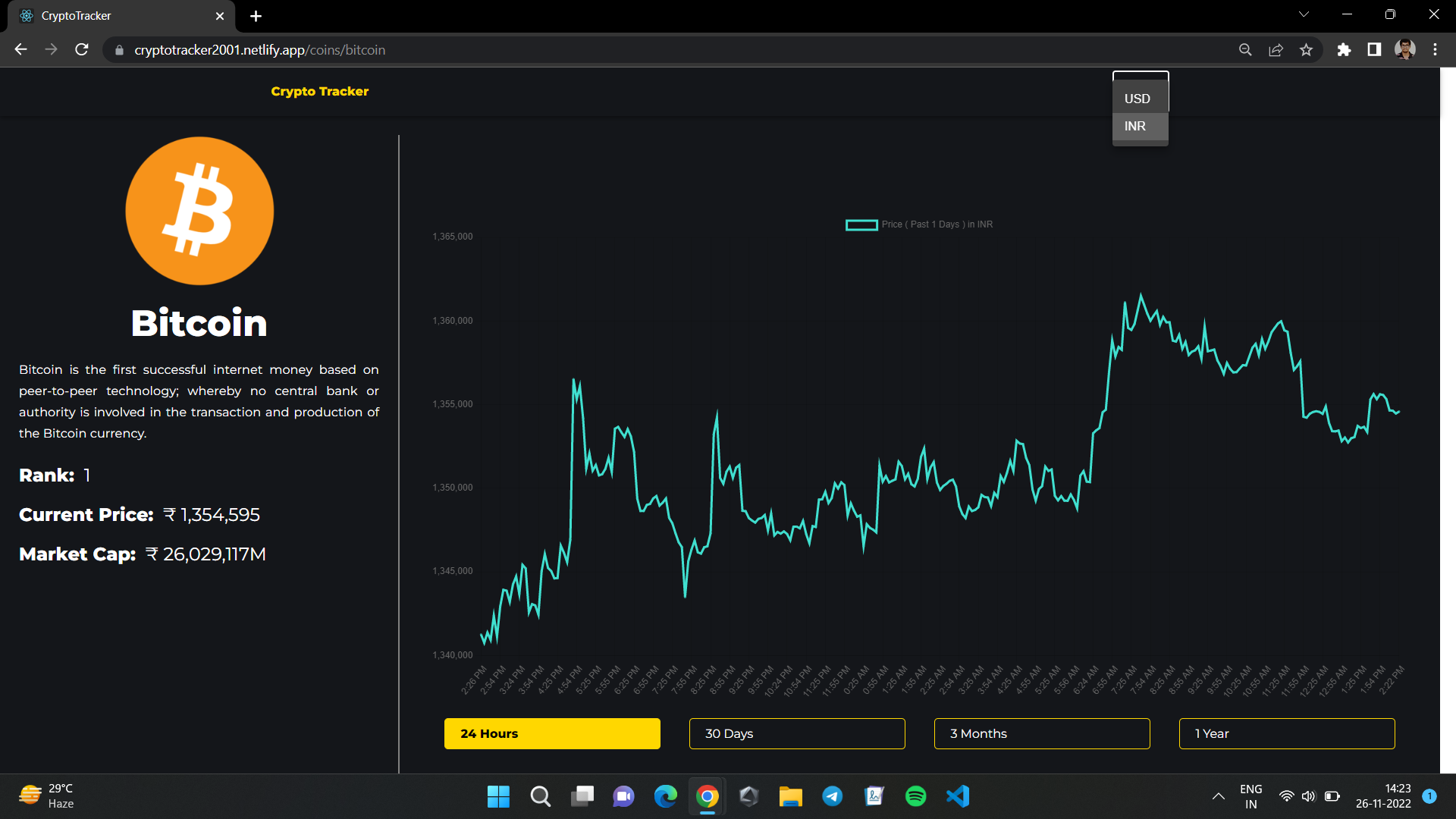Screen dimensions: 1456x819
Task: Click the site lock icon in address bar
Action: click(119, 49)
